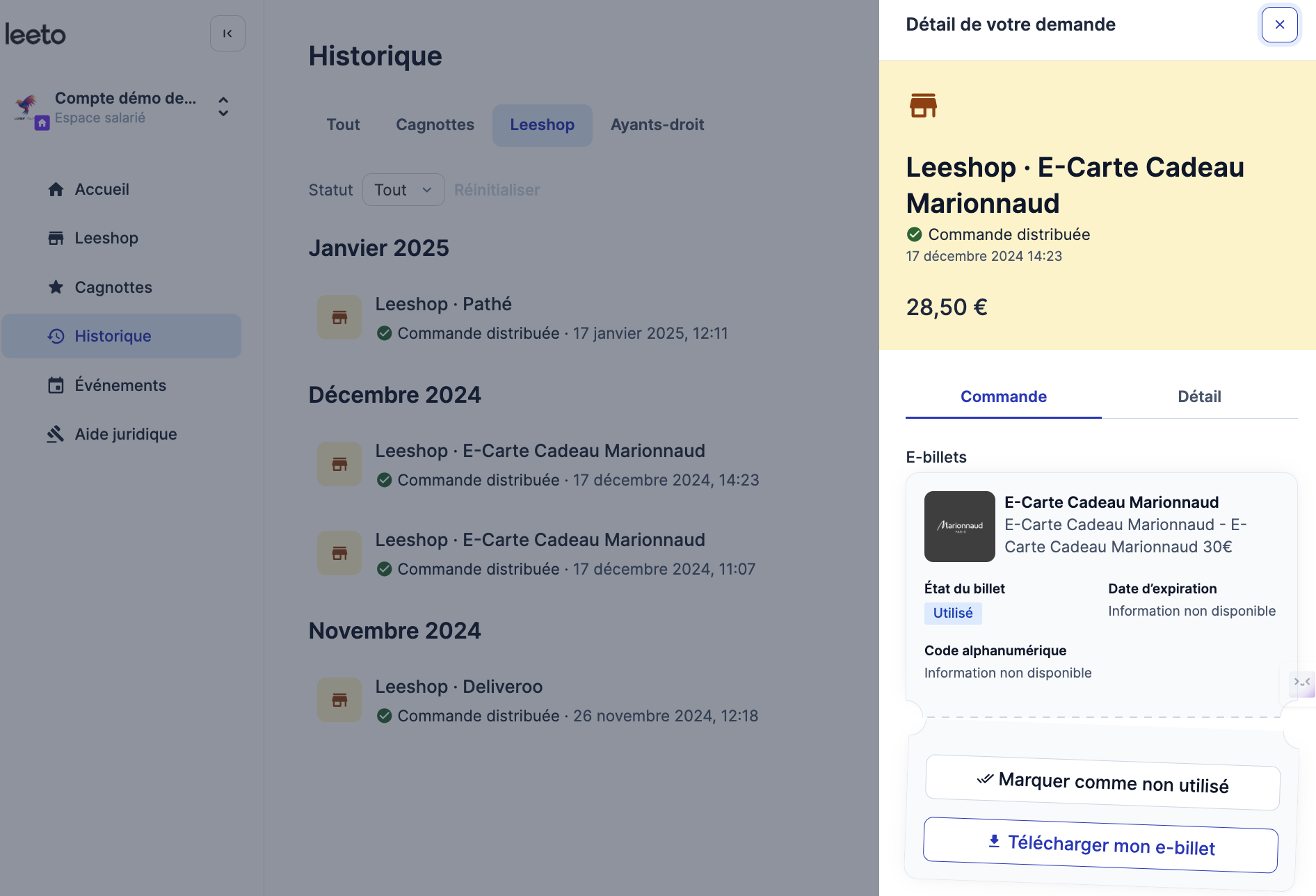1316x896 pixels.
Task: Click the Marionnaud 11:07 order store icon
Action: pyautogui.click(x=339, y=554)
